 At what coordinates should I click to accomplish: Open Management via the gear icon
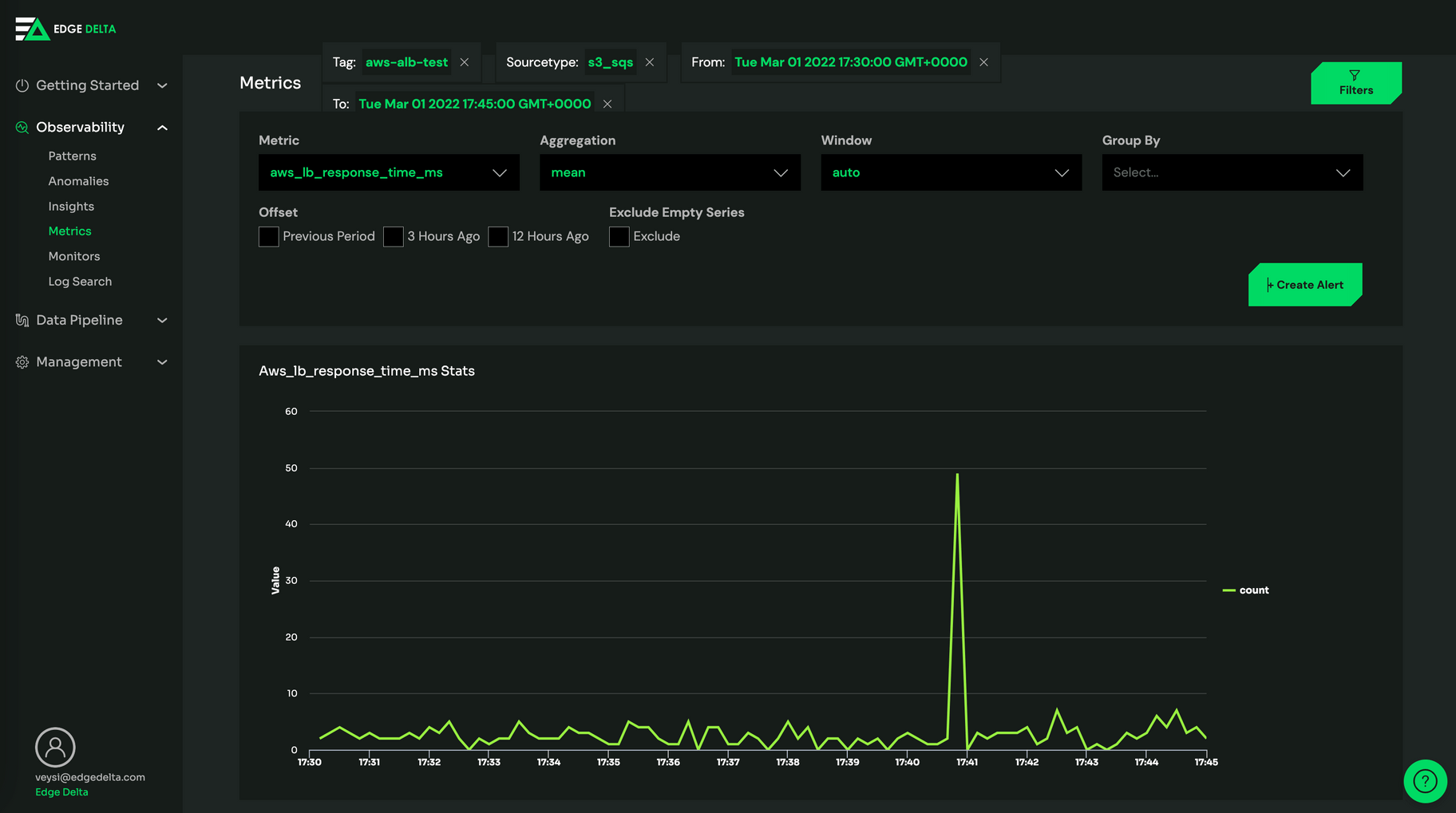(21, 361)
